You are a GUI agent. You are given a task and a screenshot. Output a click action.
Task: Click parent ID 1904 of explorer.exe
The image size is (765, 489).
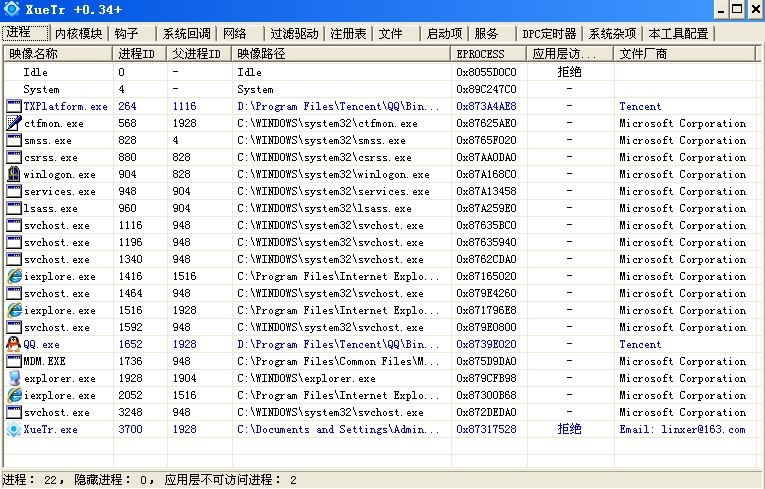click(x=184, y=378)
